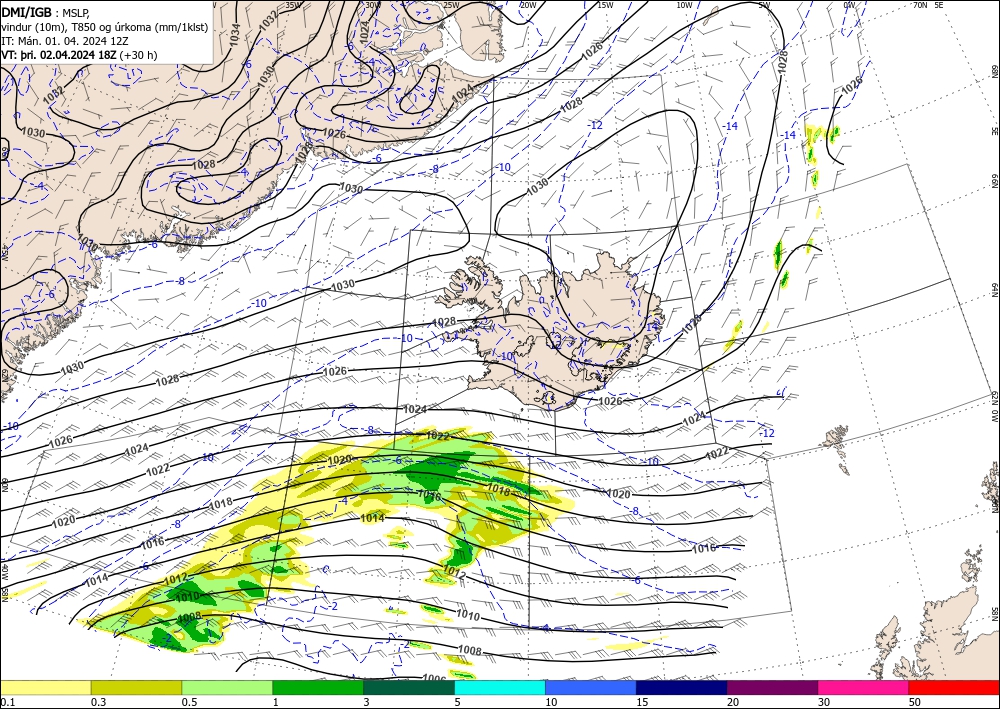Pick the cyan 5–10 legend swatch

(500, 687)
